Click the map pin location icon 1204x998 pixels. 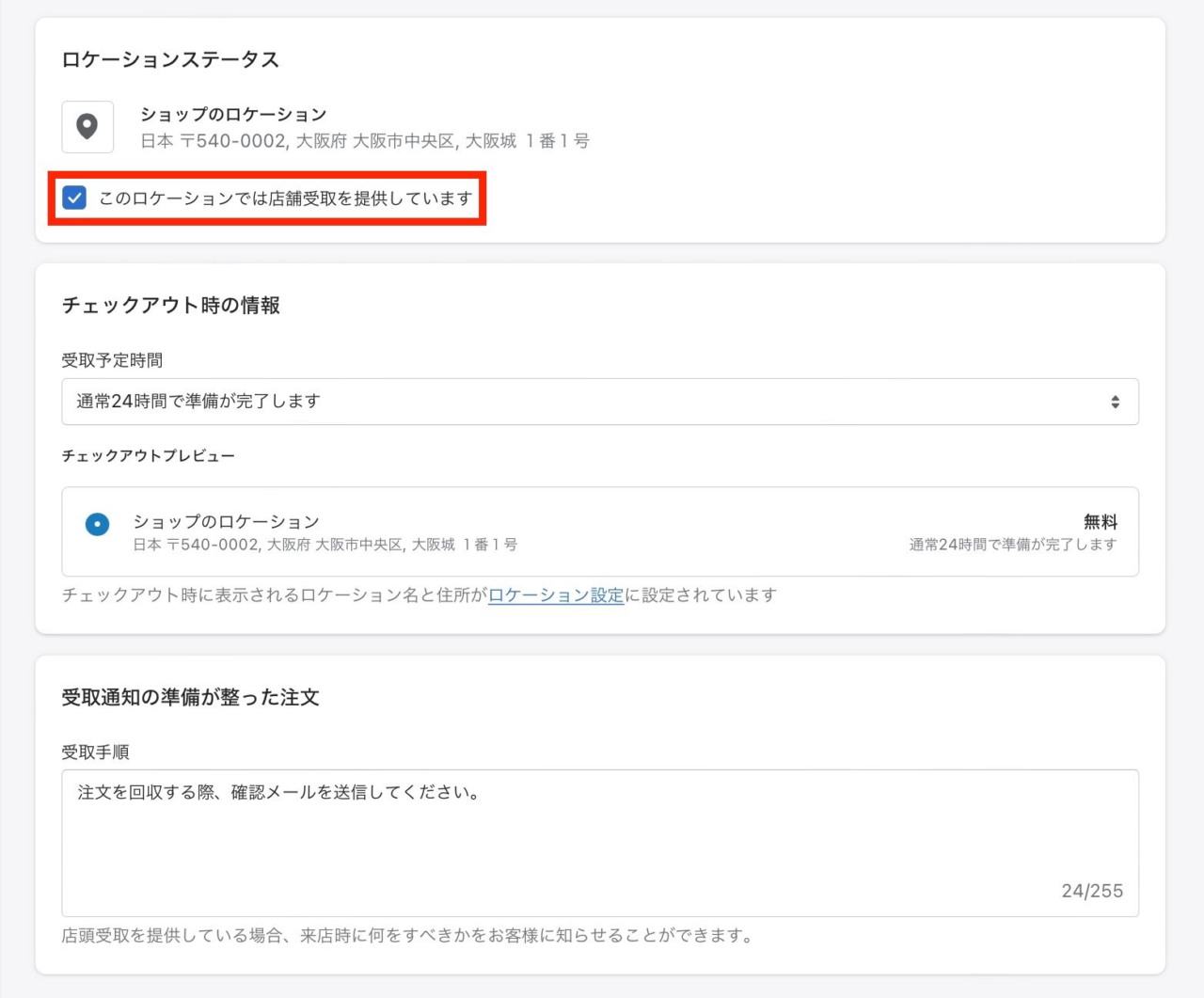87,126
